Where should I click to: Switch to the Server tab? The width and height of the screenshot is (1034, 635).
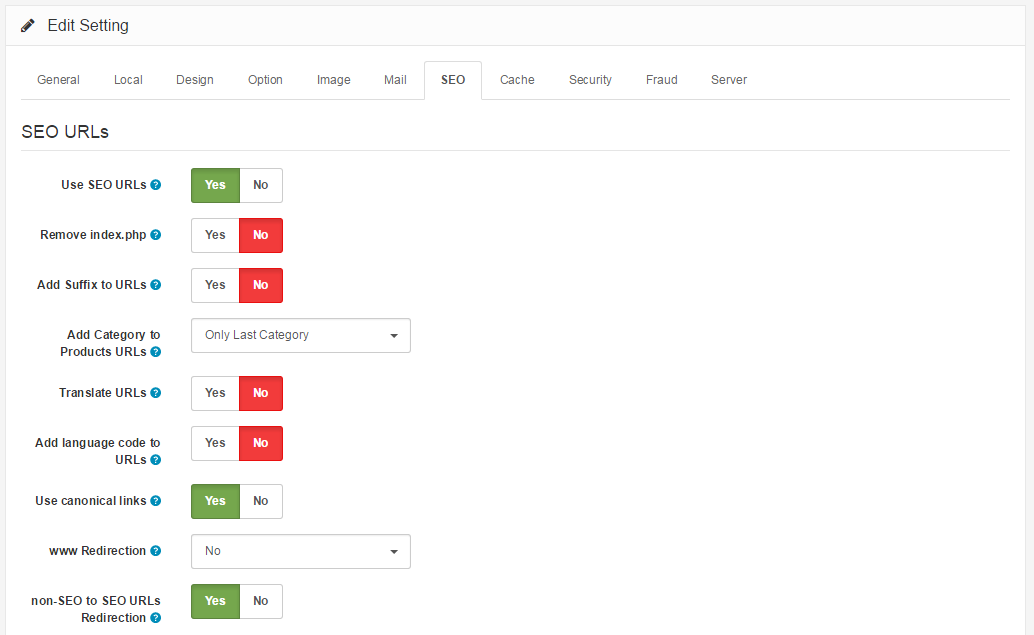[x=729, y=80]
